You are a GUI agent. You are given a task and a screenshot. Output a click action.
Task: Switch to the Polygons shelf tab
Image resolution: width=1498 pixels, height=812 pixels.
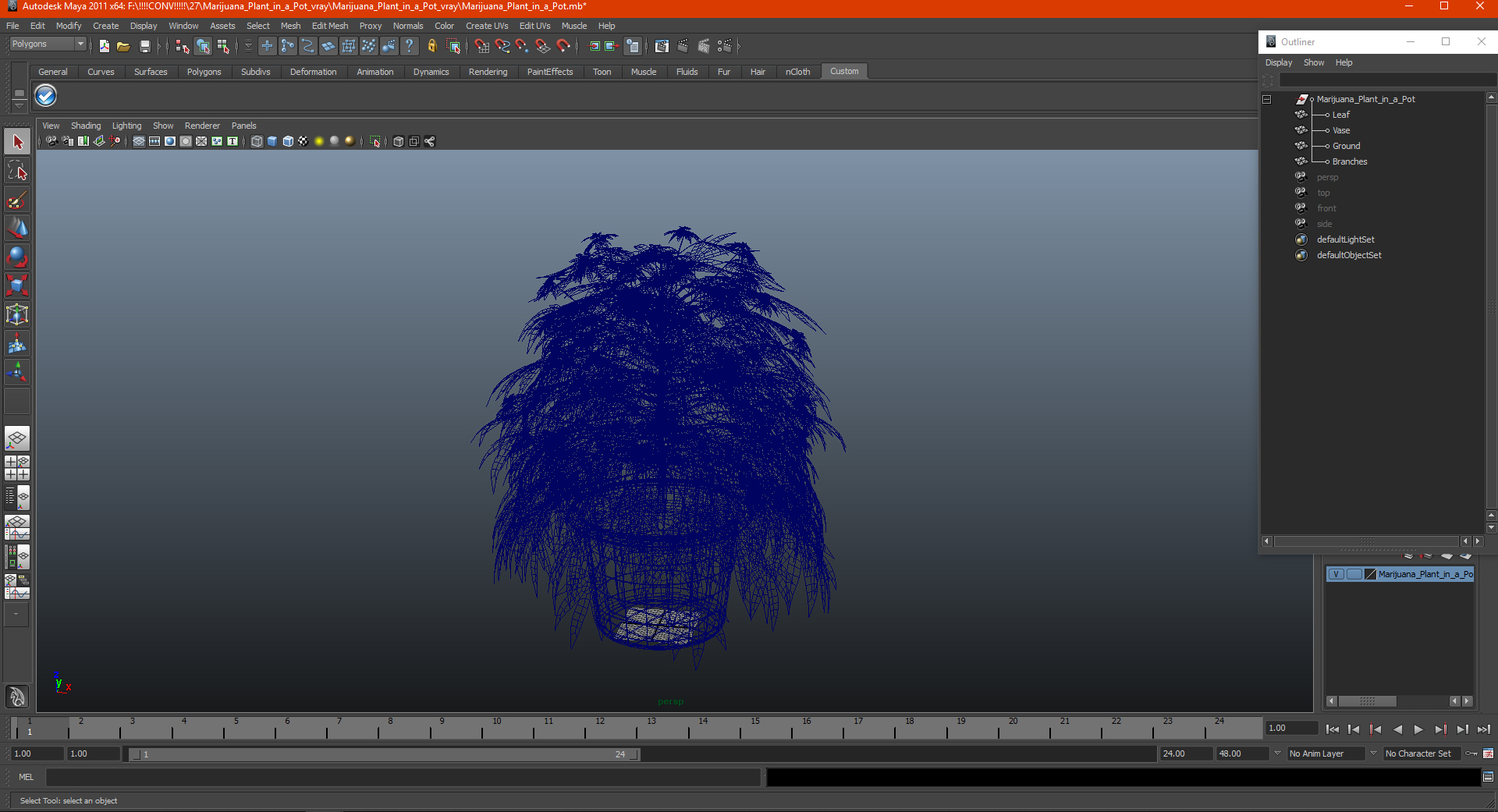tap(204, 72)
